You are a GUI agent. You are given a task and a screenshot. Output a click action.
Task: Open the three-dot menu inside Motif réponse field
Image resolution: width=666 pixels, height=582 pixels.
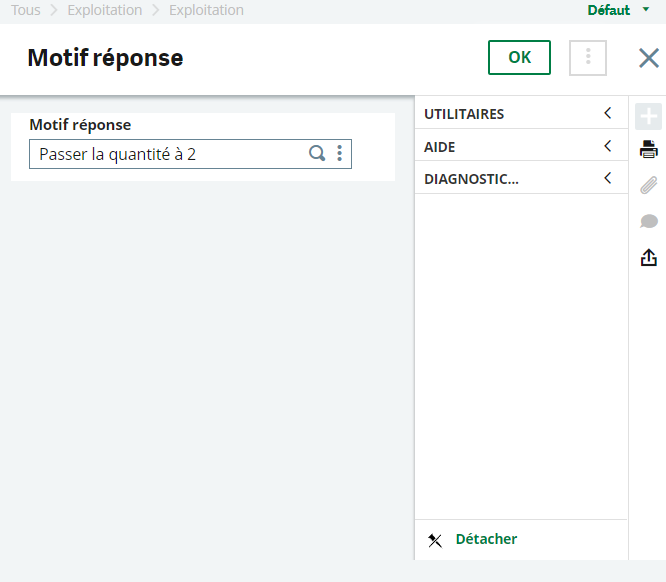[340, 153]
